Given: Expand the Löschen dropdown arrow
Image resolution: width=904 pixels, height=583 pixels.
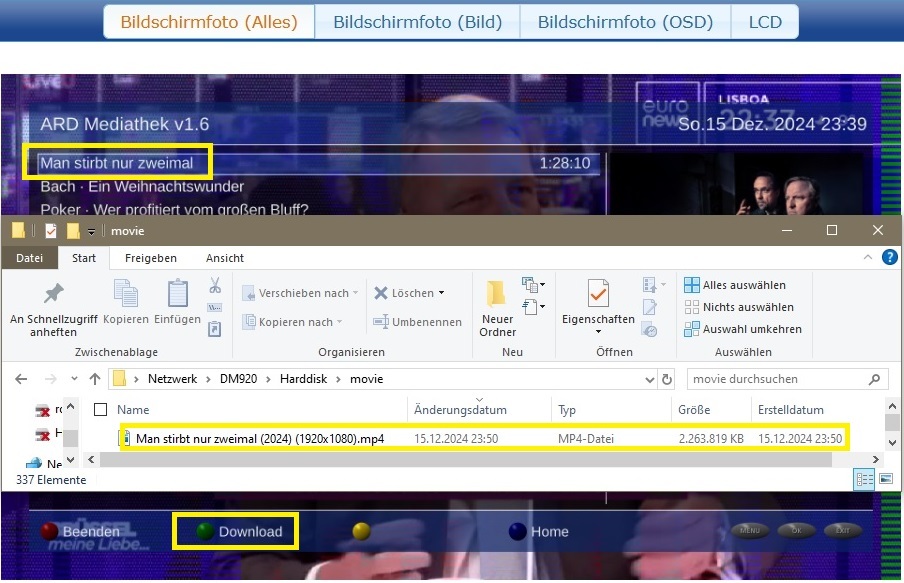Looking at the screenshot, I should pyautogui.click(x=442, y=293).
